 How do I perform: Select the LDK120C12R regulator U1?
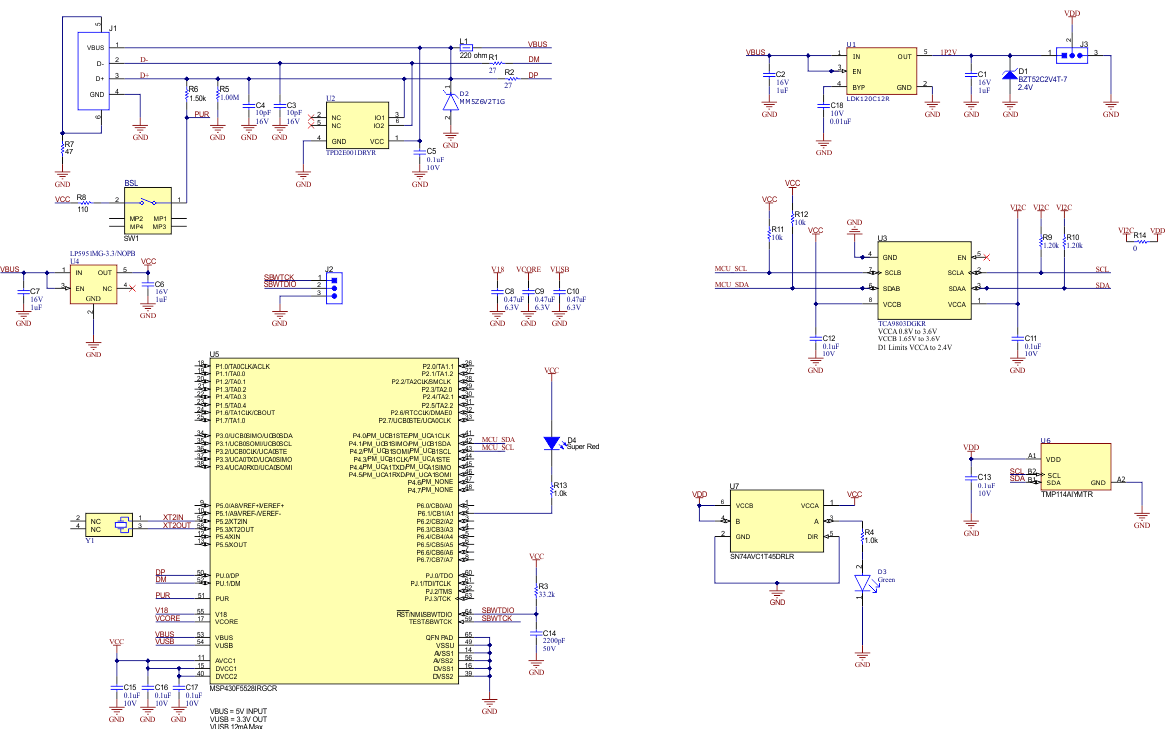(x=881, y=72)
